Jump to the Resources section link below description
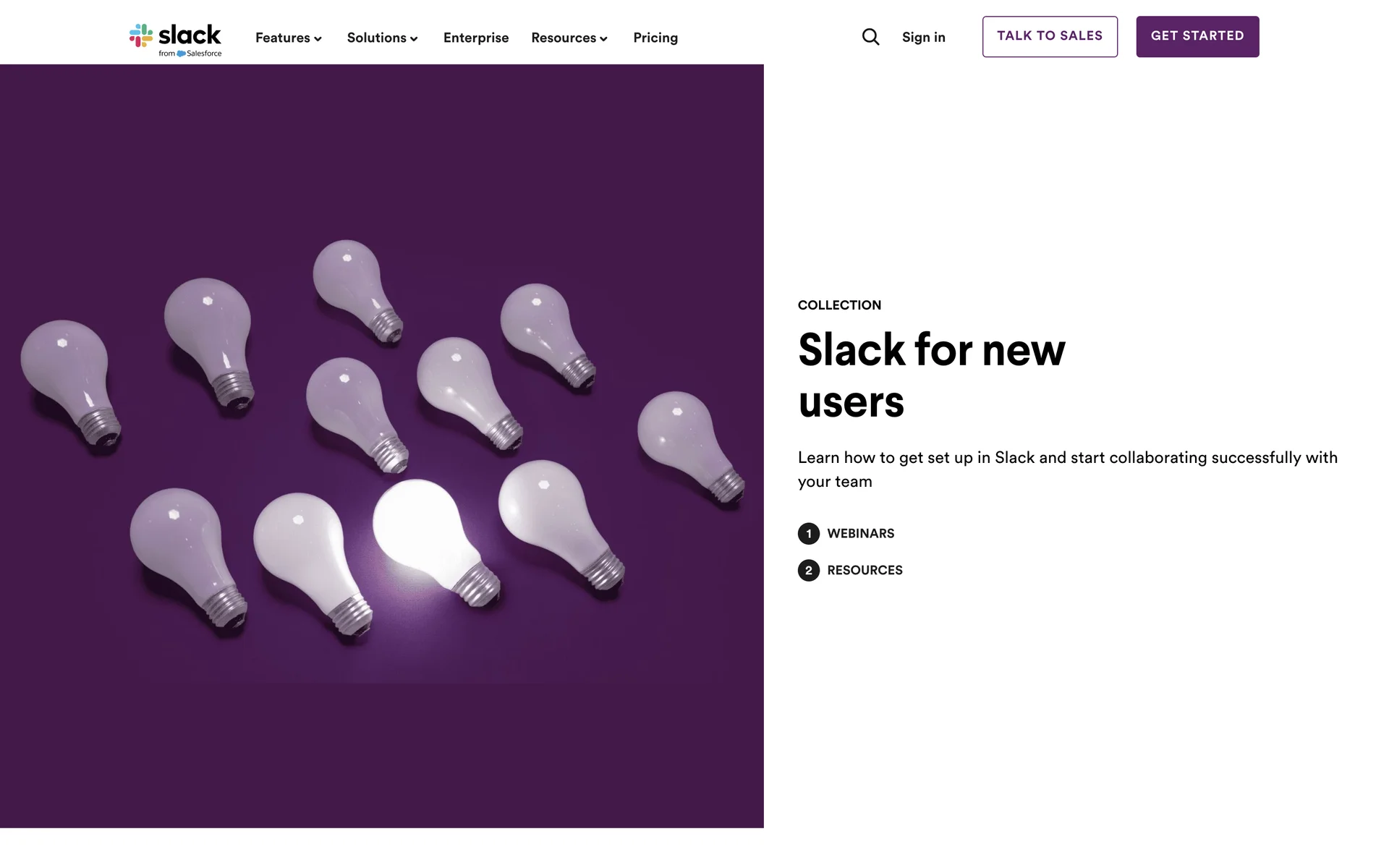This screenshot has width=1389, height=868. point(865,571)
